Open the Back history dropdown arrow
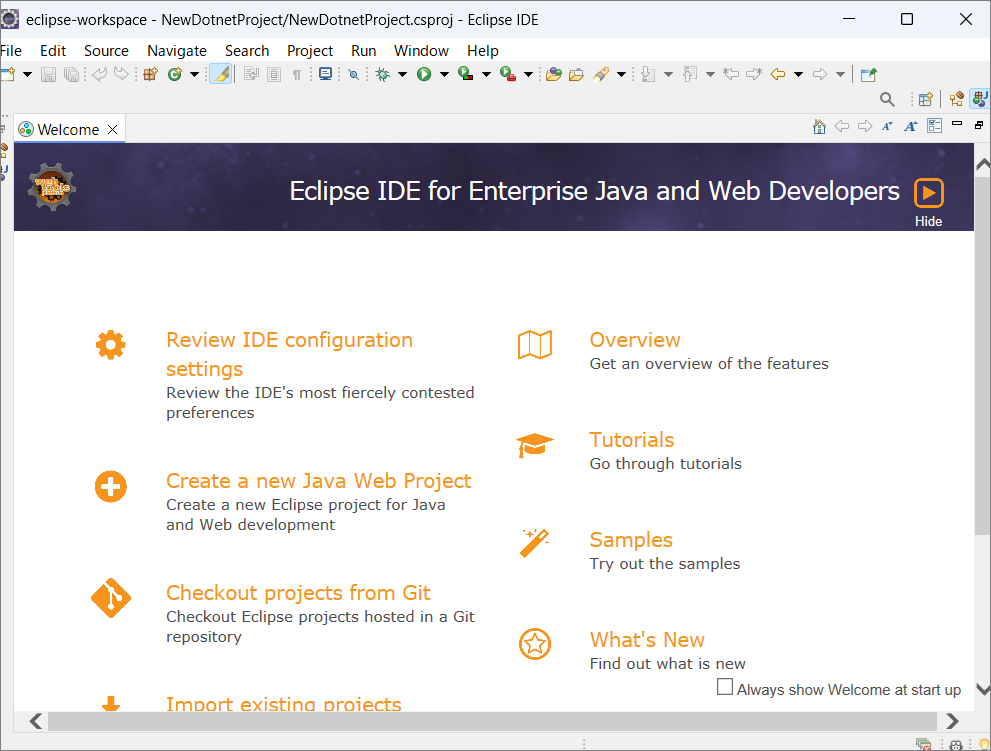 798,75
